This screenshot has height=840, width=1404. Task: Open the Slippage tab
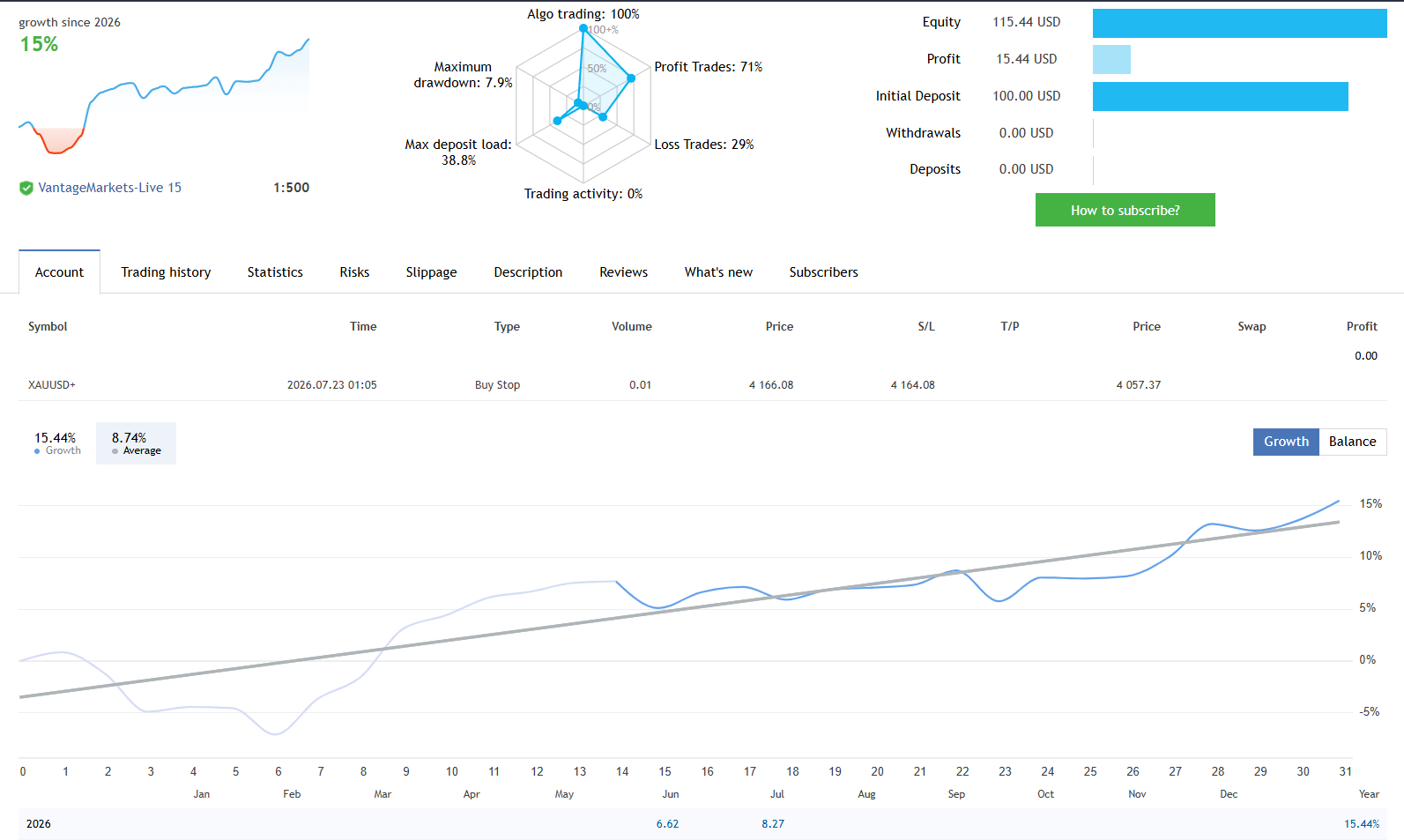click(431, 272)
